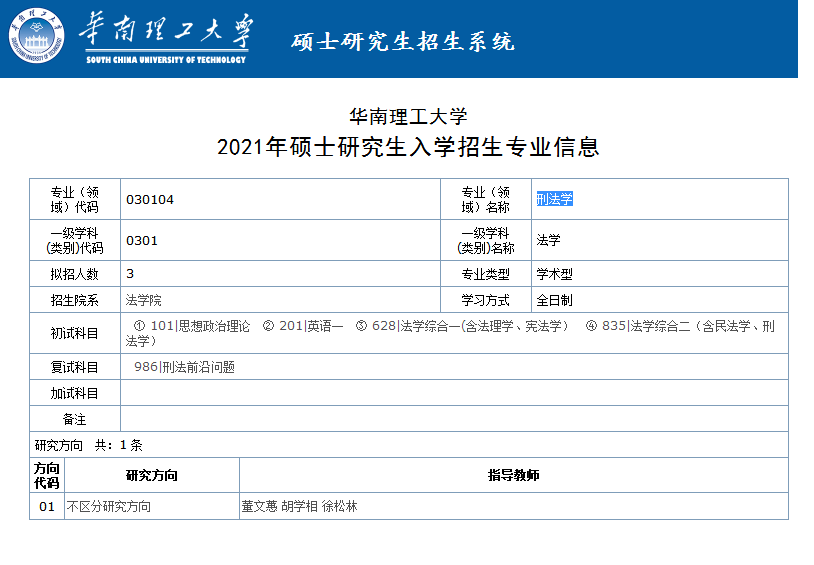Click the major code value 030104
814x565 pixels.
click(150, 199)
